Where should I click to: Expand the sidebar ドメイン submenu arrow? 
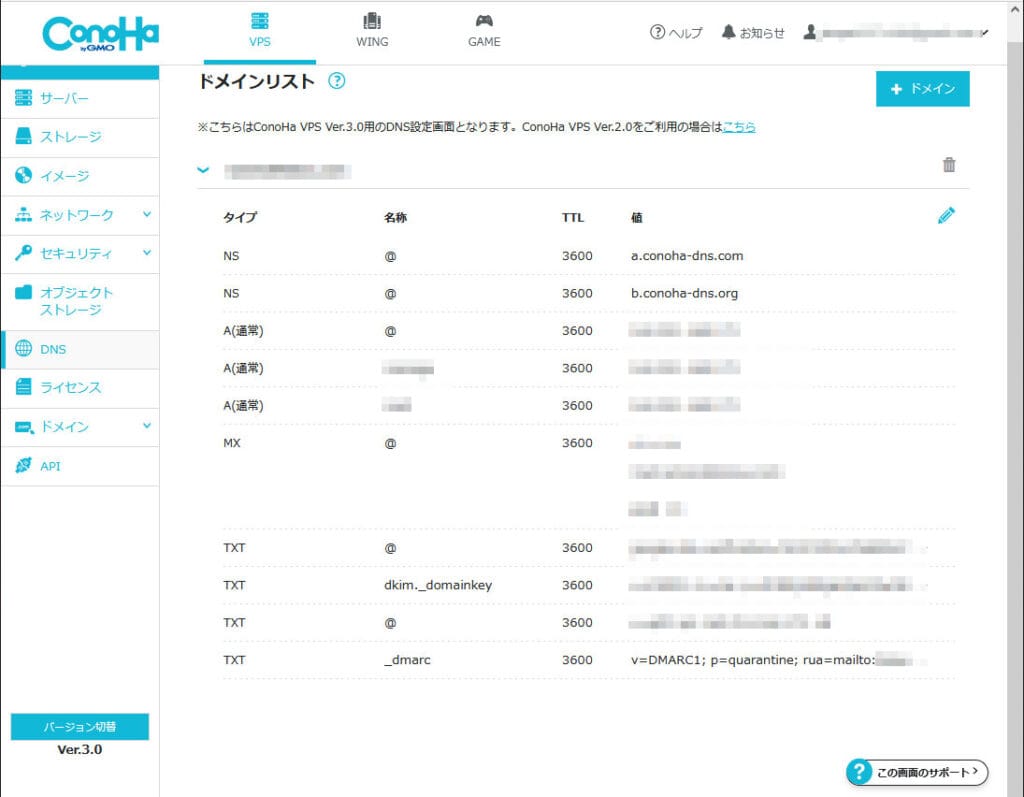[x=147, y=426]
